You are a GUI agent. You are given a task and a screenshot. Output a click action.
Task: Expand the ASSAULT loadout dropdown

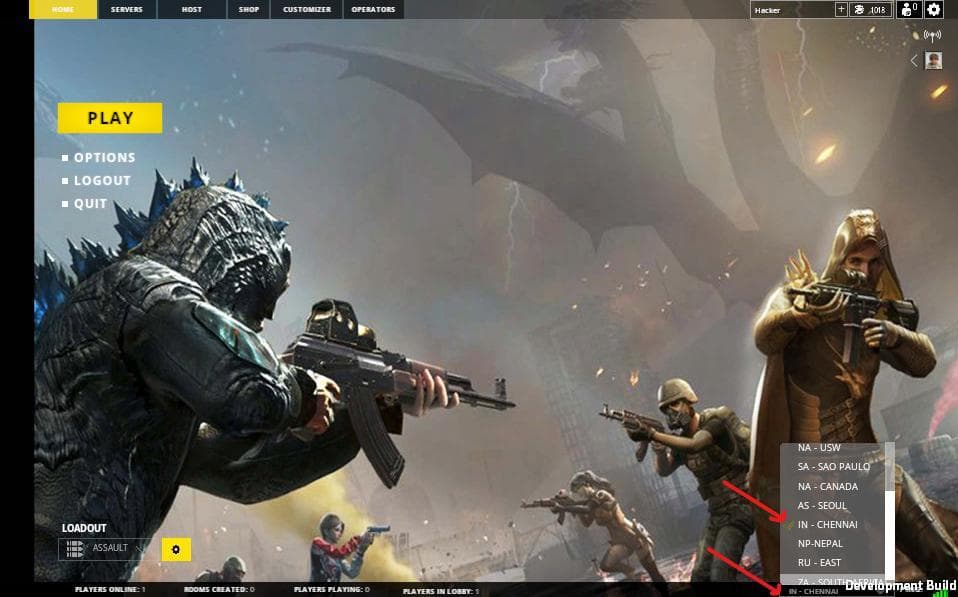point(108,549)
